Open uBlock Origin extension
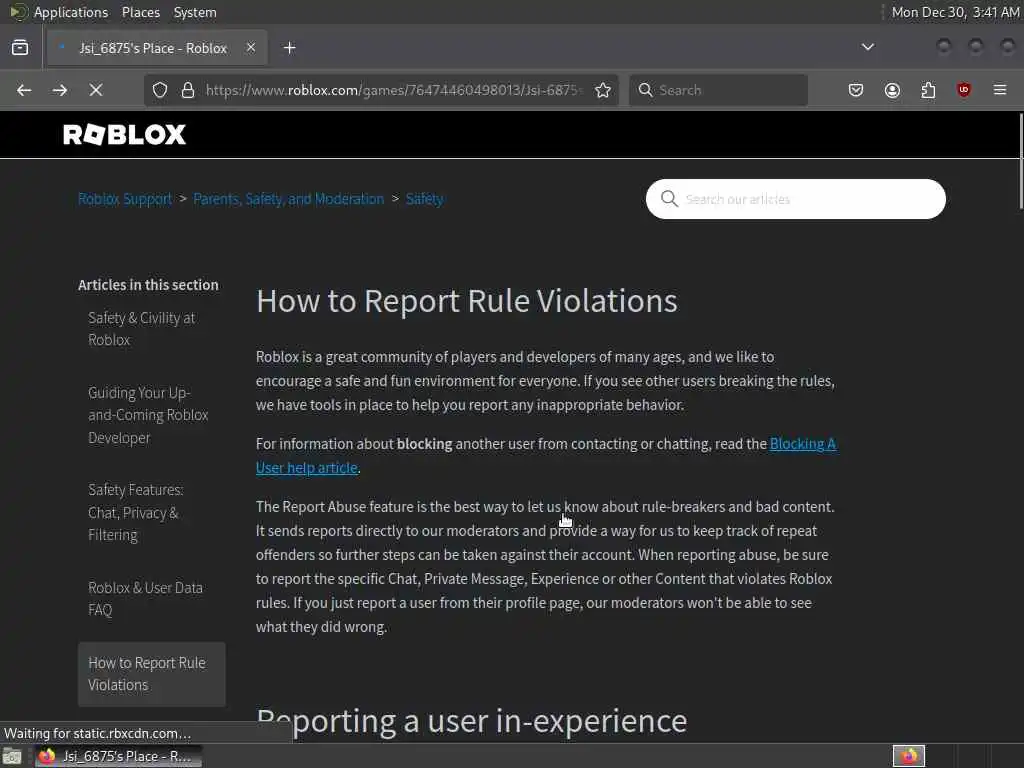The height and width of the screenshot is (768, 1024). tap(964, 90)
